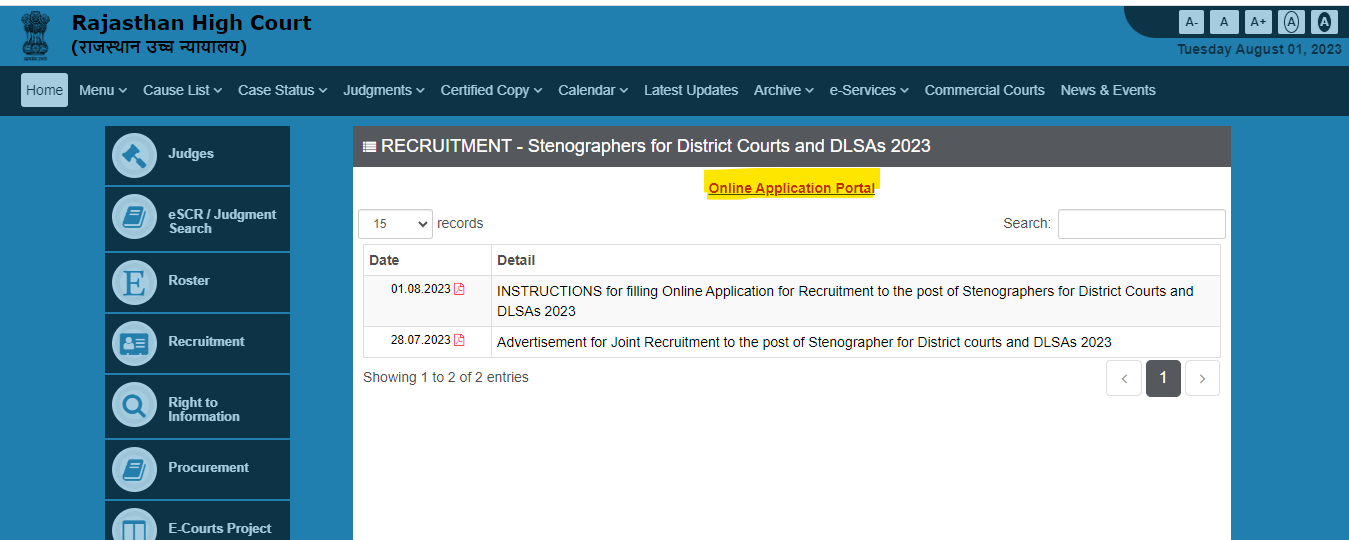1349x540 pixels.
Task: Open News & Events page
Action: [x=1108, y=90]
